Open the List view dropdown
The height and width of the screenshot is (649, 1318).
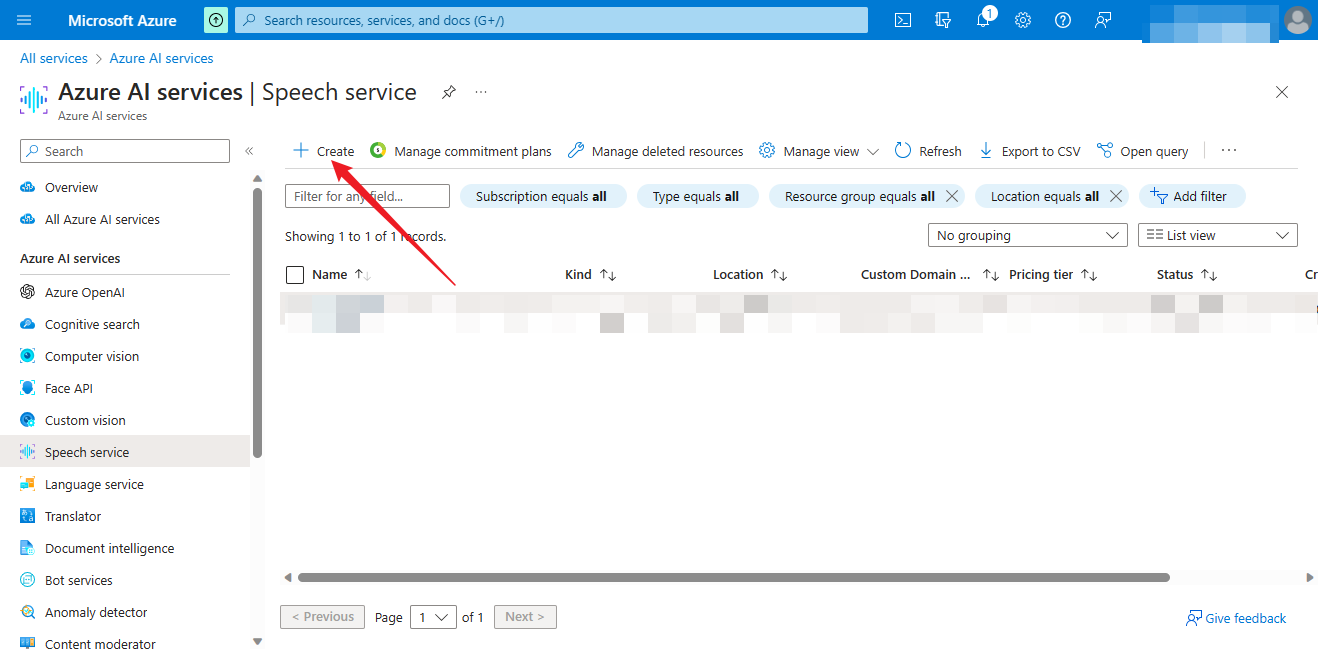coord(1218,235)
